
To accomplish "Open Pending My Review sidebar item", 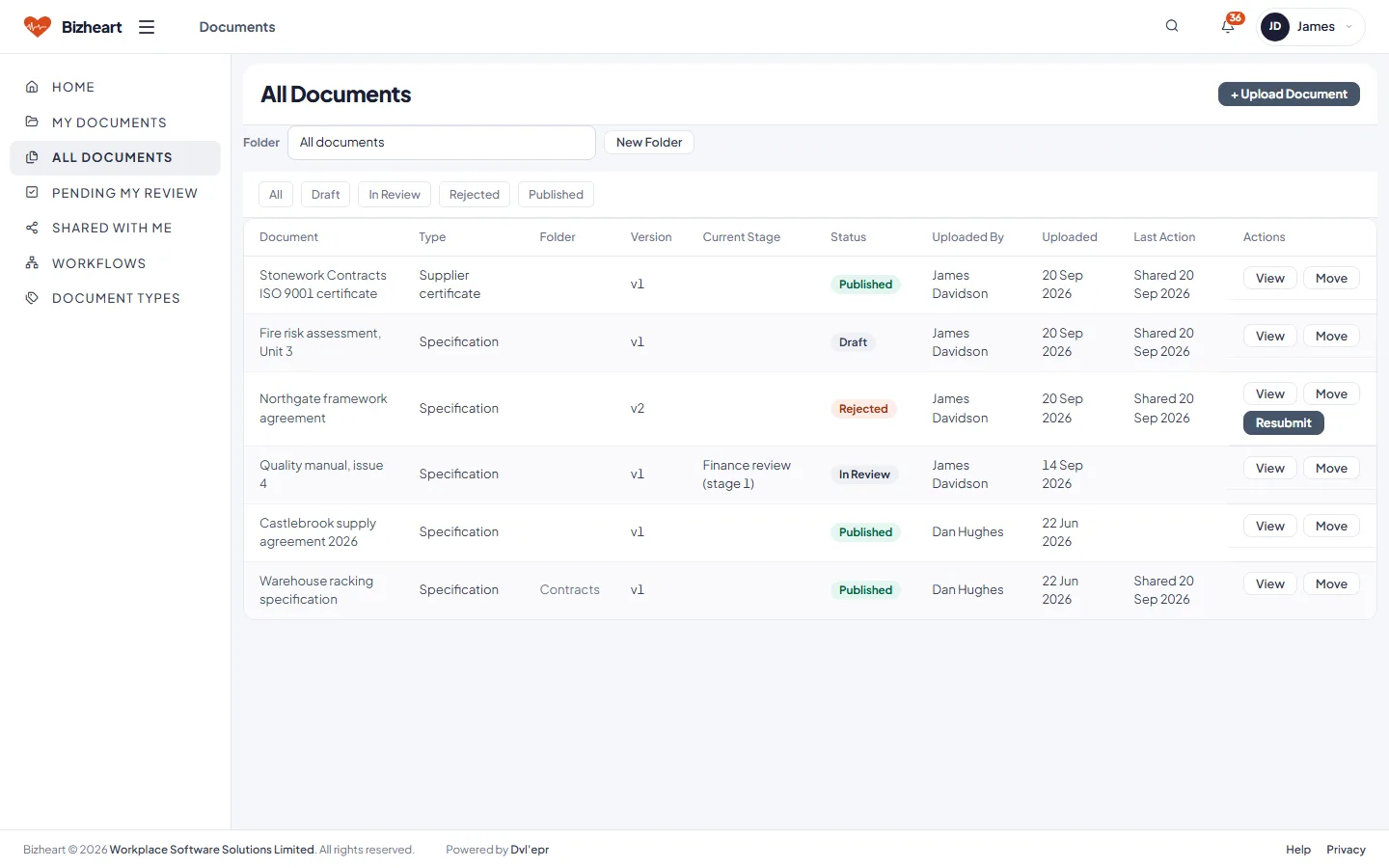I will pyautogui.click(x=115, y=193).
